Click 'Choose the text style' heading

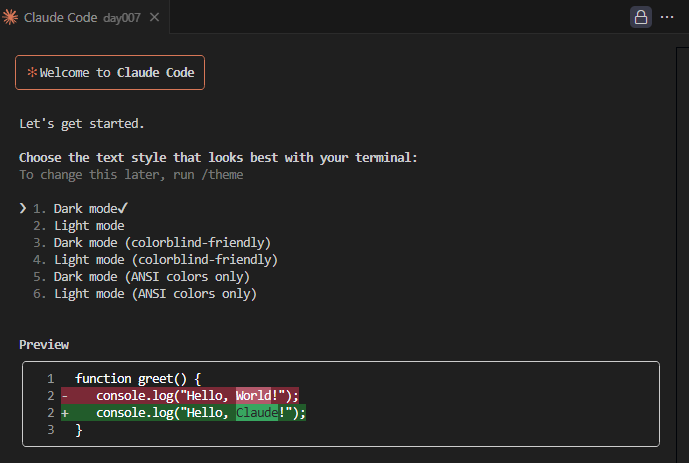[x=218, y=158]
